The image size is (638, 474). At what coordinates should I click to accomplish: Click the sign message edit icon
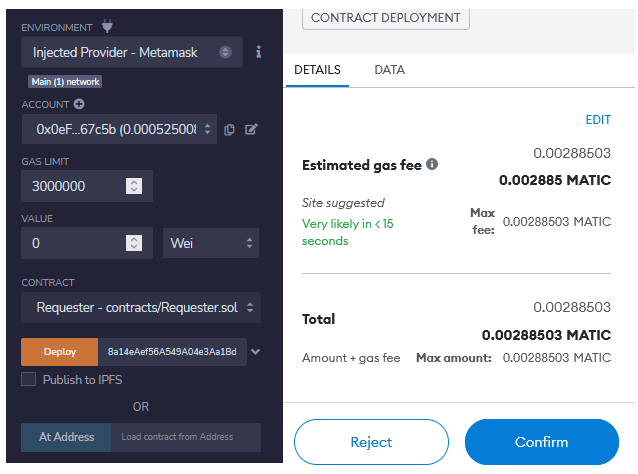pos(251,129)
